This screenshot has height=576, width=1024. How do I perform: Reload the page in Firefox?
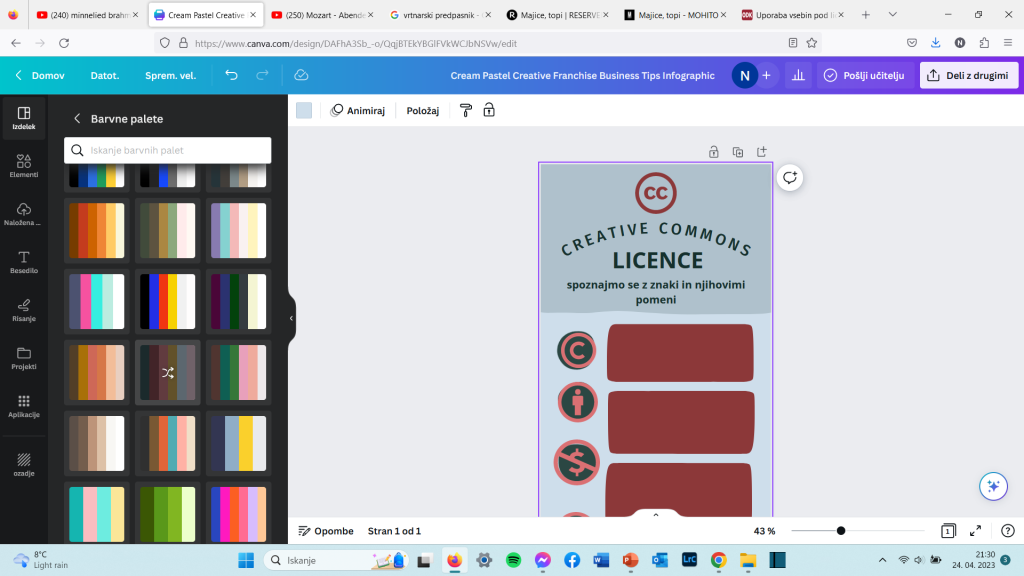pyautogui.click(x=64, y=43)
